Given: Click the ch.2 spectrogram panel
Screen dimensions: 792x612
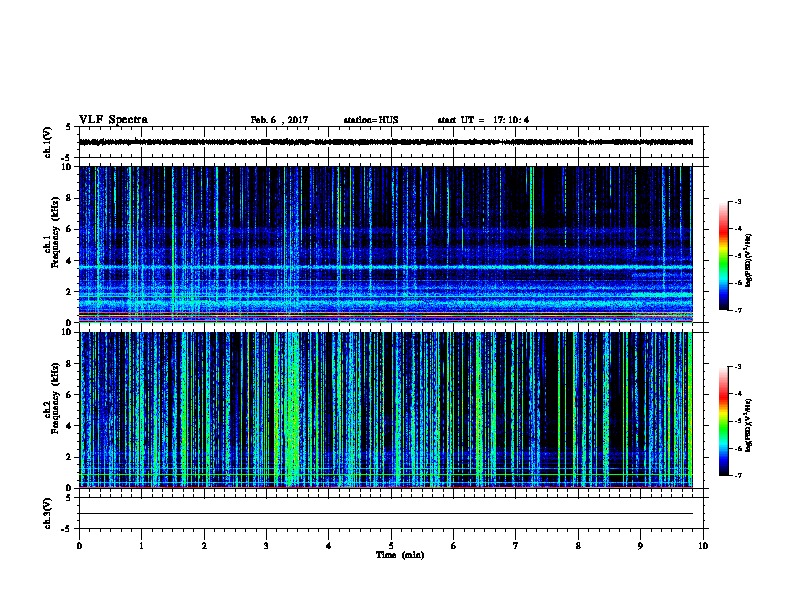Looking at the screenshot, I should 386,410.
